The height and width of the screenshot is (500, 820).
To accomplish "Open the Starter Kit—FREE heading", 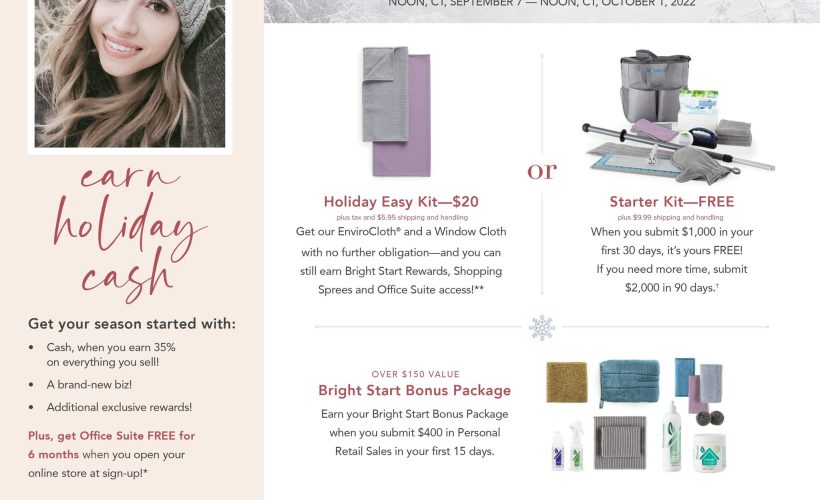I will [x=670, y=201].
